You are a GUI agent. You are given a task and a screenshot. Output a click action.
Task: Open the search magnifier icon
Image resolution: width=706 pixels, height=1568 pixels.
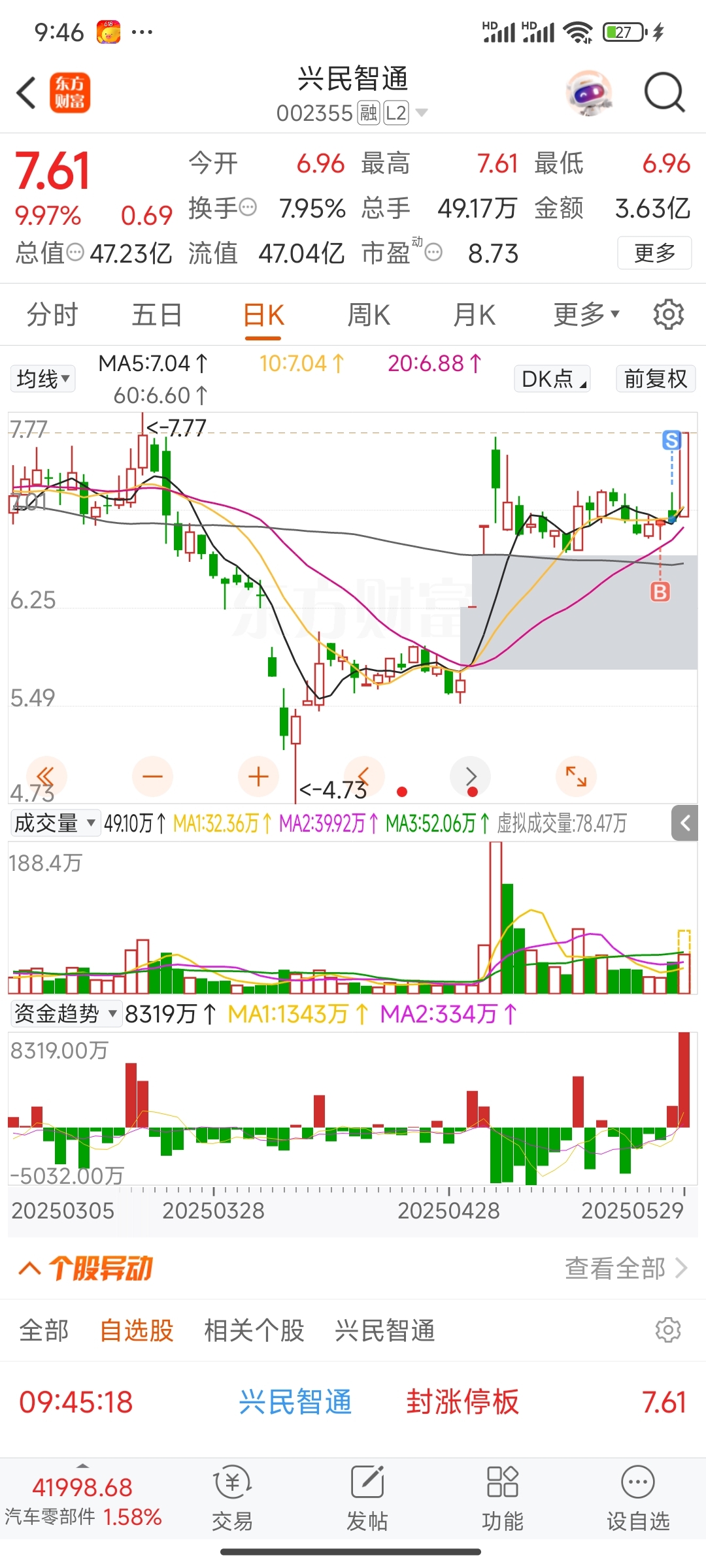tap(664, 93)
